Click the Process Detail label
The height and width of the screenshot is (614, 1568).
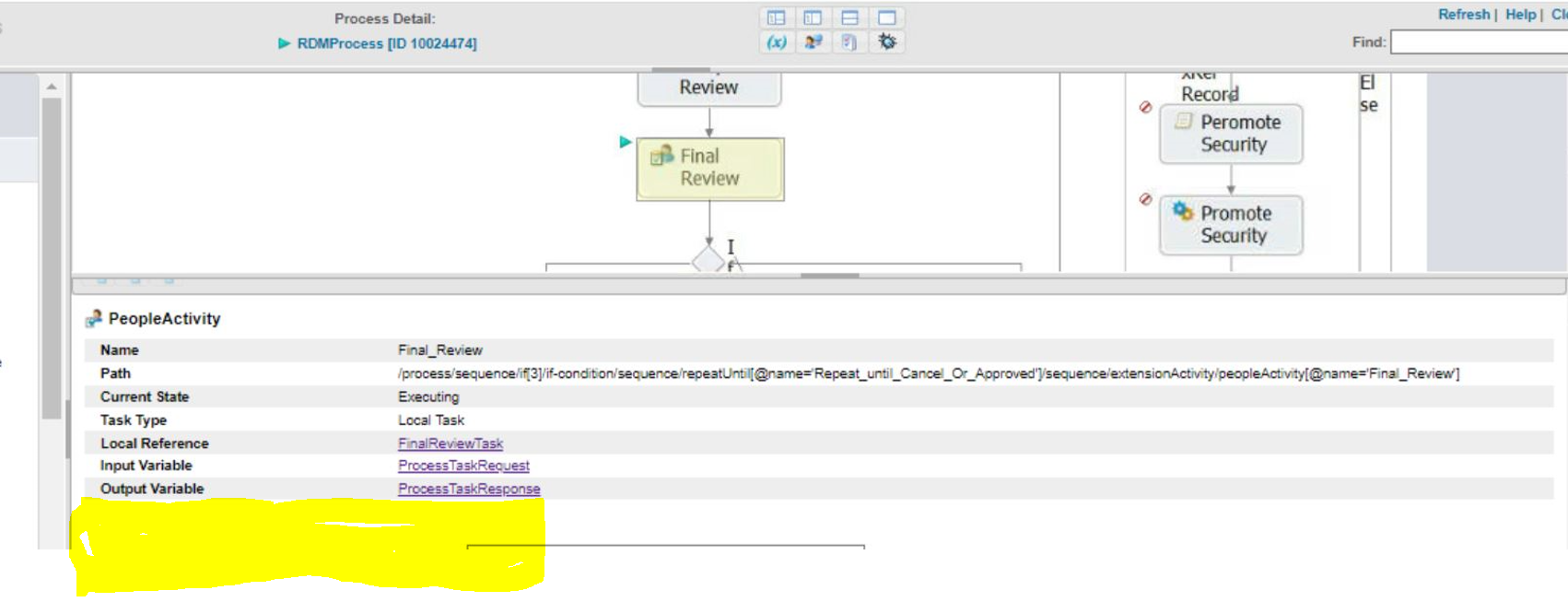coord(385,18)
